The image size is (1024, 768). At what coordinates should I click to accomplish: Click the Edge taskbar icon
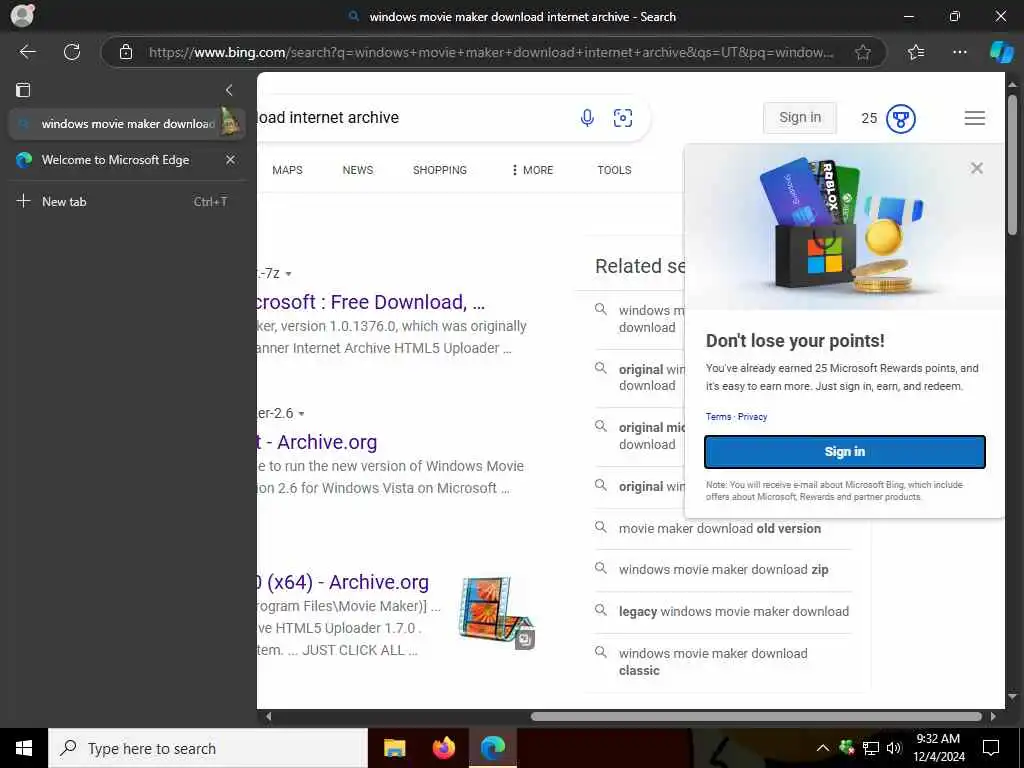(x=493, y=748)
